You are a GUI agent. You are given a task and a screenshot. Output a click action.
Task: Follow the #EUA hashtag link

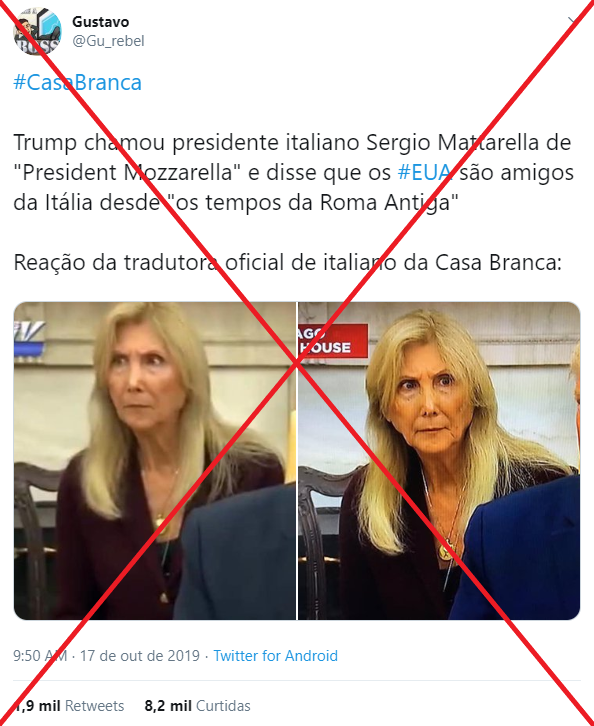coord(424,172)
